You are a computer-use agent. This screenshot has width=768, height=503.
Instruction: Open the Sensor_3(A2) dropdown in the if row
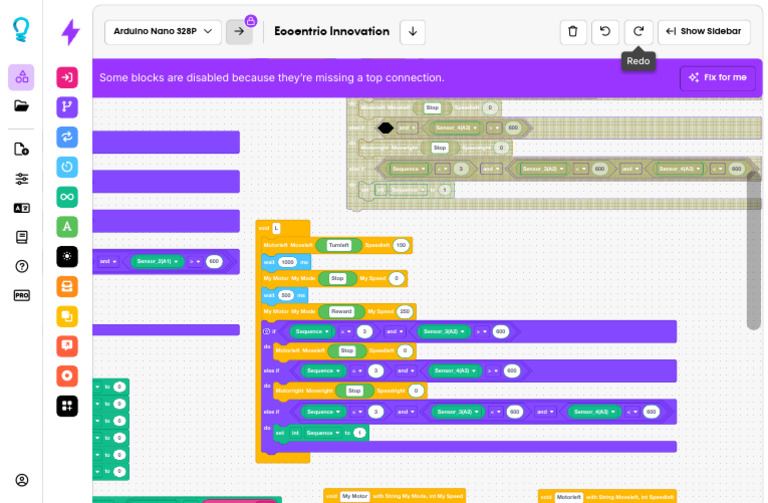point(443,332)
